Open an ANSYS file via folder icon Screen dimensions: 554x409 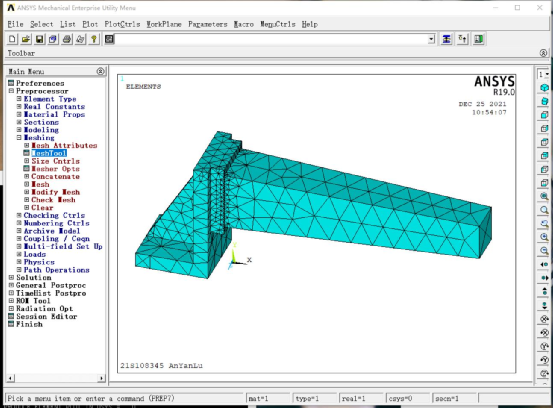tap(26, 39)
